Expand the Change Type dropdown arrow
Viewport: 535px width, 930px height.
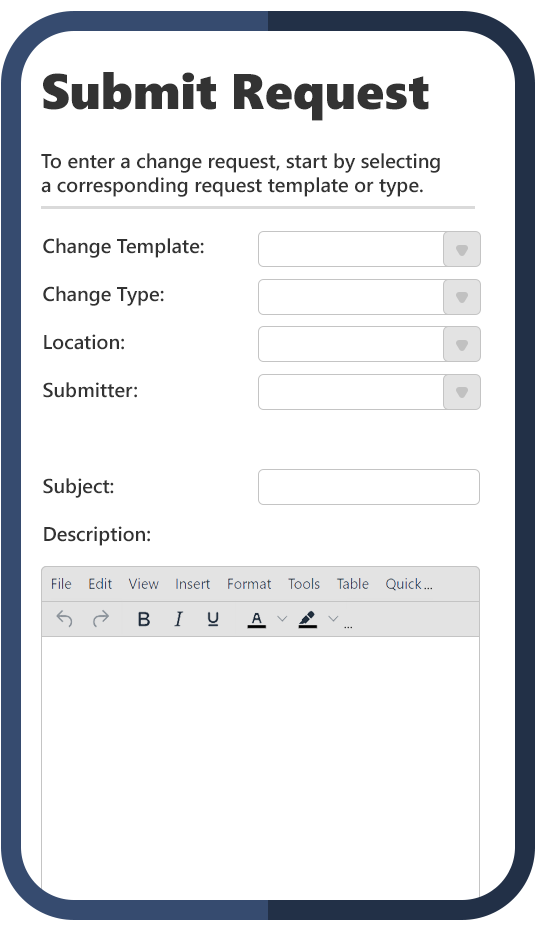pyautogui.click(x=461, y=297)
